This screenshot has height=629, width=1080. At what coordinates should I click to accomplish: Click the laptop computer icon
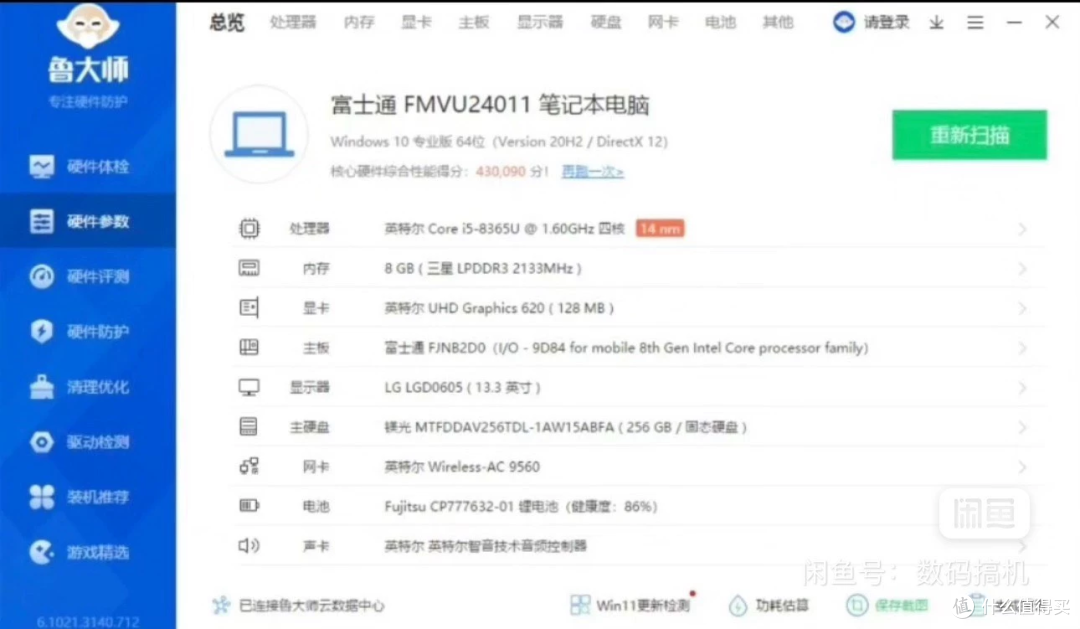click(x=259, y=134)
